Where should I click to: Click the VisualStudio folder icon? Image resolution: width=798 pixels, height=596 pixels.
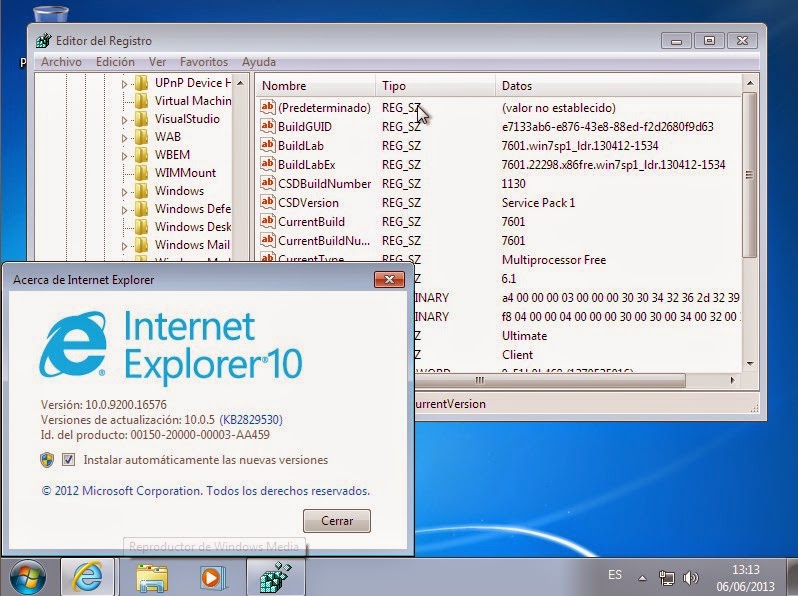click(142, 119)
